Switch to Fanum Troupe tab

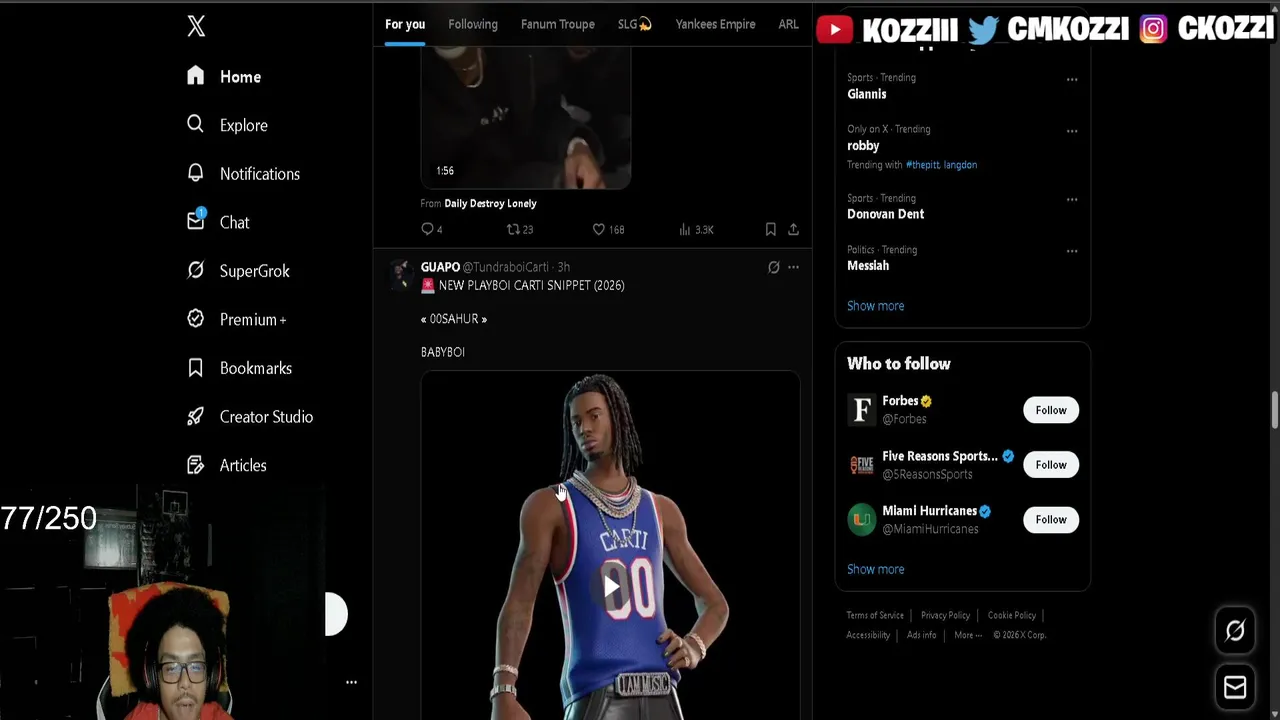tap(558, 24)
